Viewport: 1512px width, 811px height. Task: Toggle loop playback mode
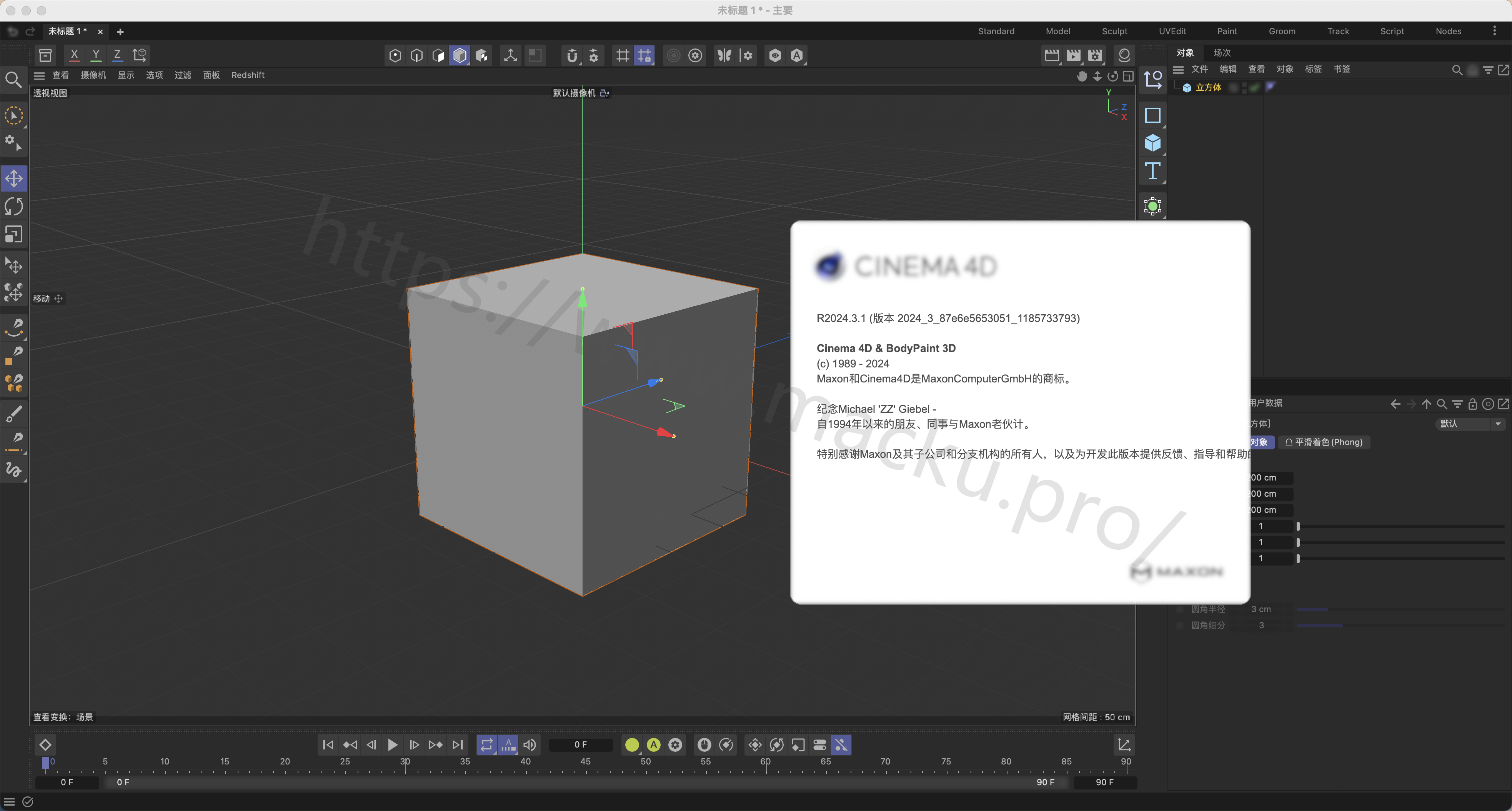[x=486, y=745]
